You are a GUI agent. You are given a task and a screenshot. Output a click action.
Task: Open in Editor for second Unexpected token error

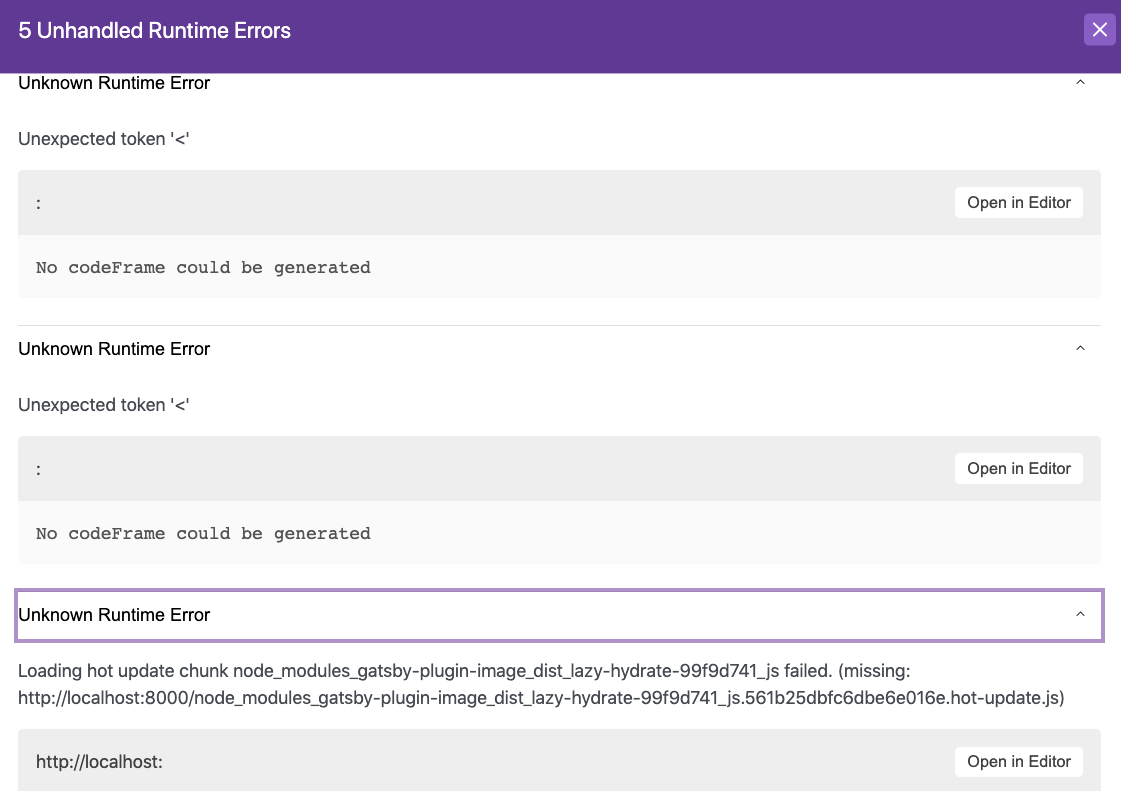point(1019,468)
